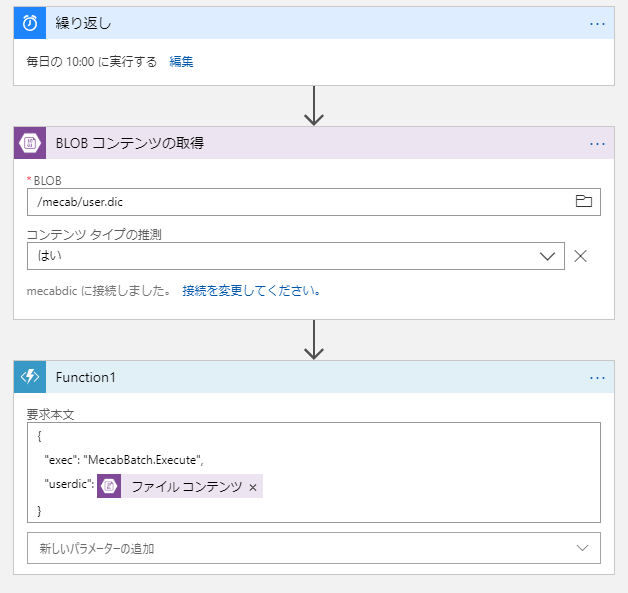Open ellipsis menu for the BLOB step
628x593 pixels.
598,143
